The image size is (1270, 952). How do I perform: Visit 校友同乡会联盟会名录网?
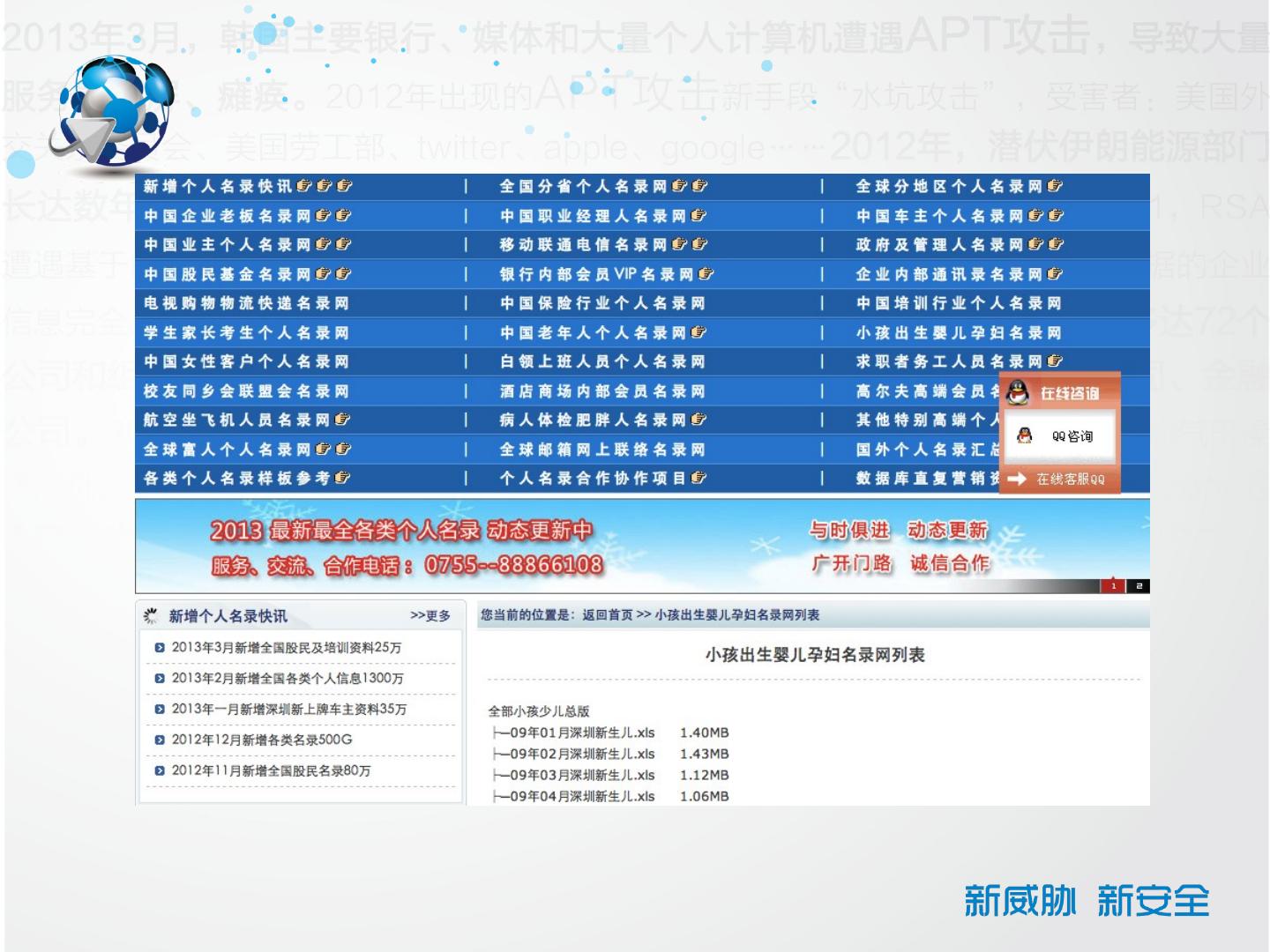pyautogui.click(x=246, y=390)
